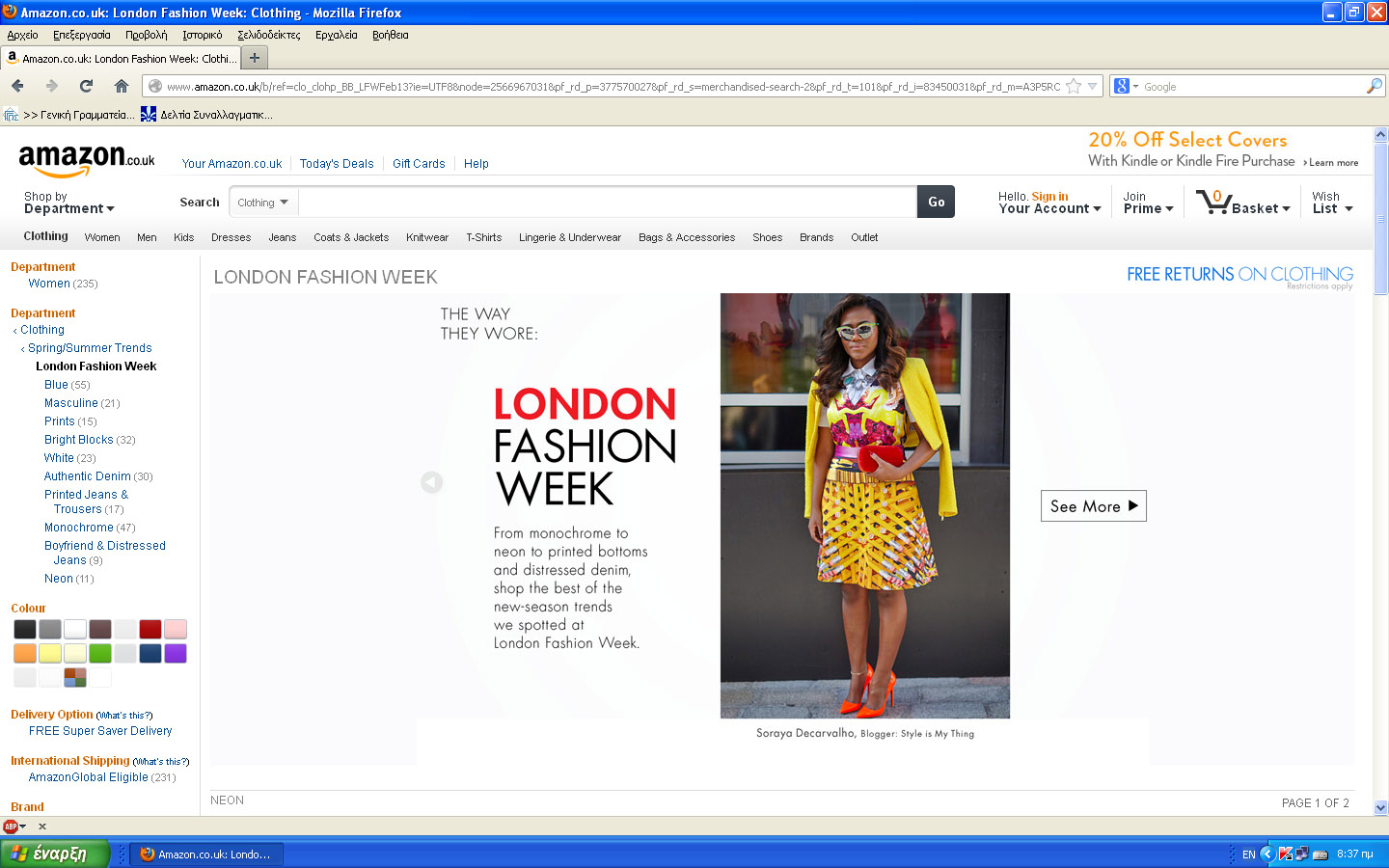
Task: Click Learn more for the Kindle covers offer
Action: (1332, 163)
